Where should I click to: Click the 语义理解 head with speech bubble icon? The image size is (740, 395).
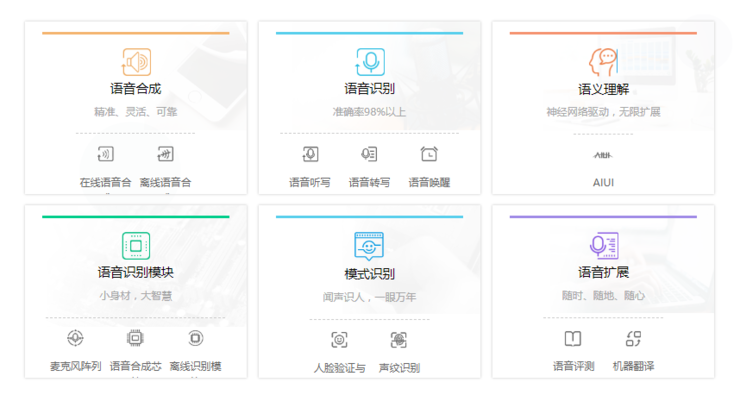[x=603, y=62]
